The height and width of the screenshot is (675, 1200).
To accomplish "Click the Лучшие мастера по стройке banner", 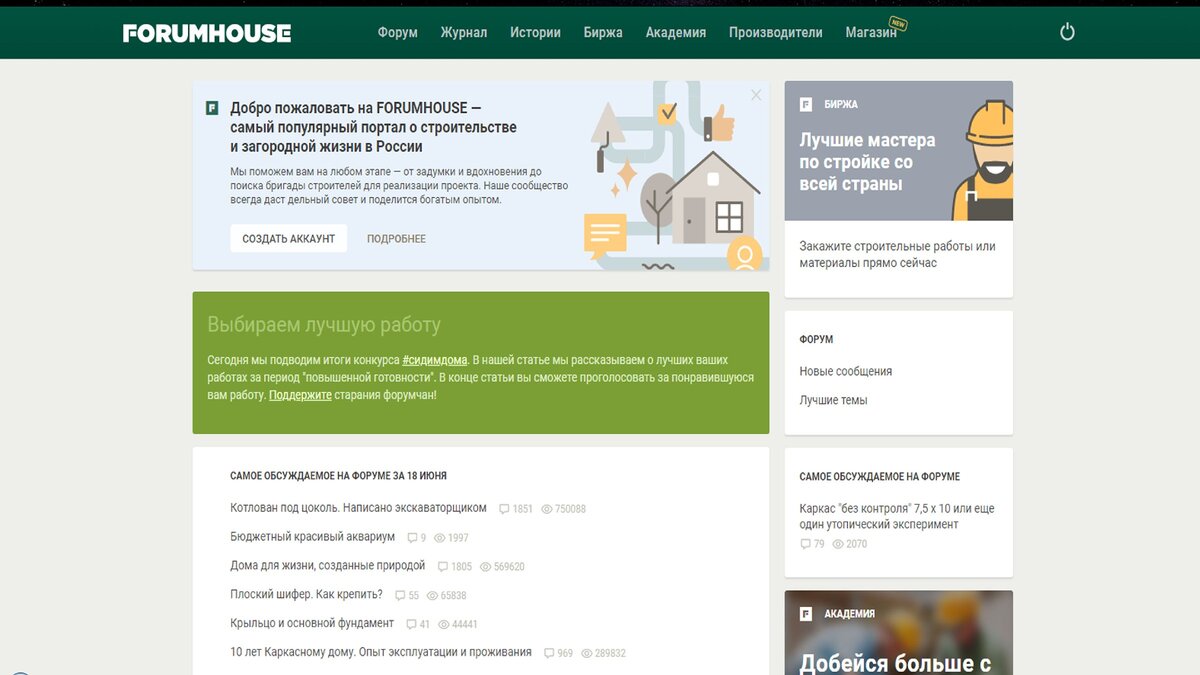I will [898, 151].
